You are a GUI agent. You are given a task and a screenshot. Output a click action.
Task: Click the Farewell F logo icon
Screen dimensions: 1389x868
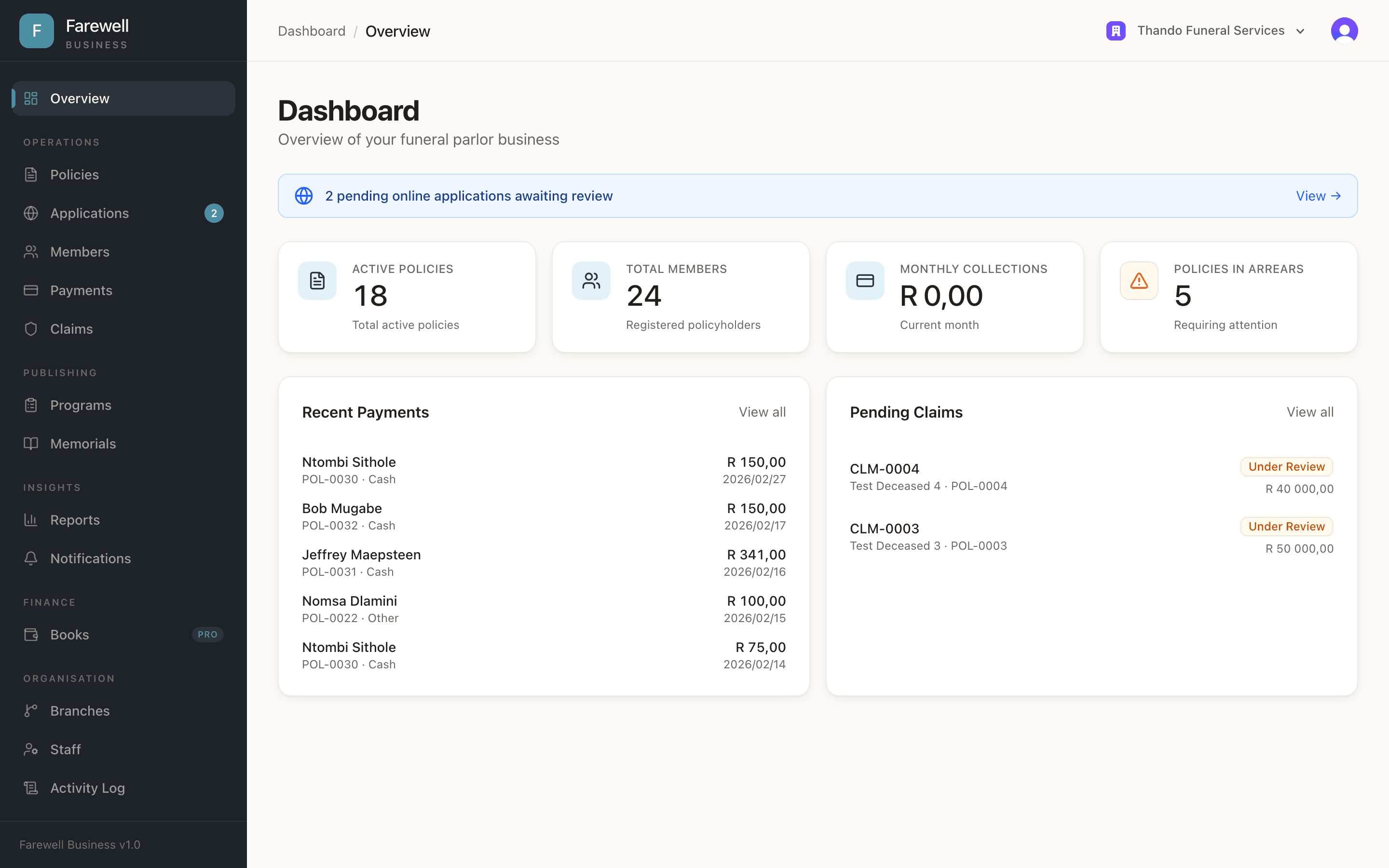[37, 31]
